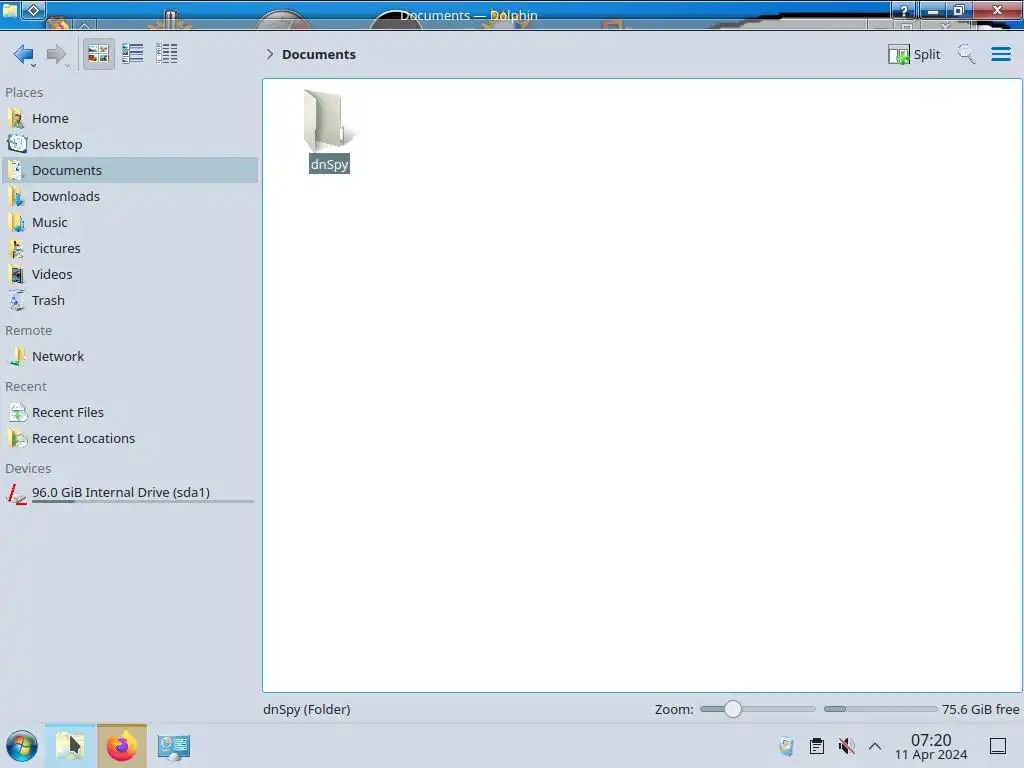
Task: Click the Pictures icon in sidebar
Action: click(17, 249)
